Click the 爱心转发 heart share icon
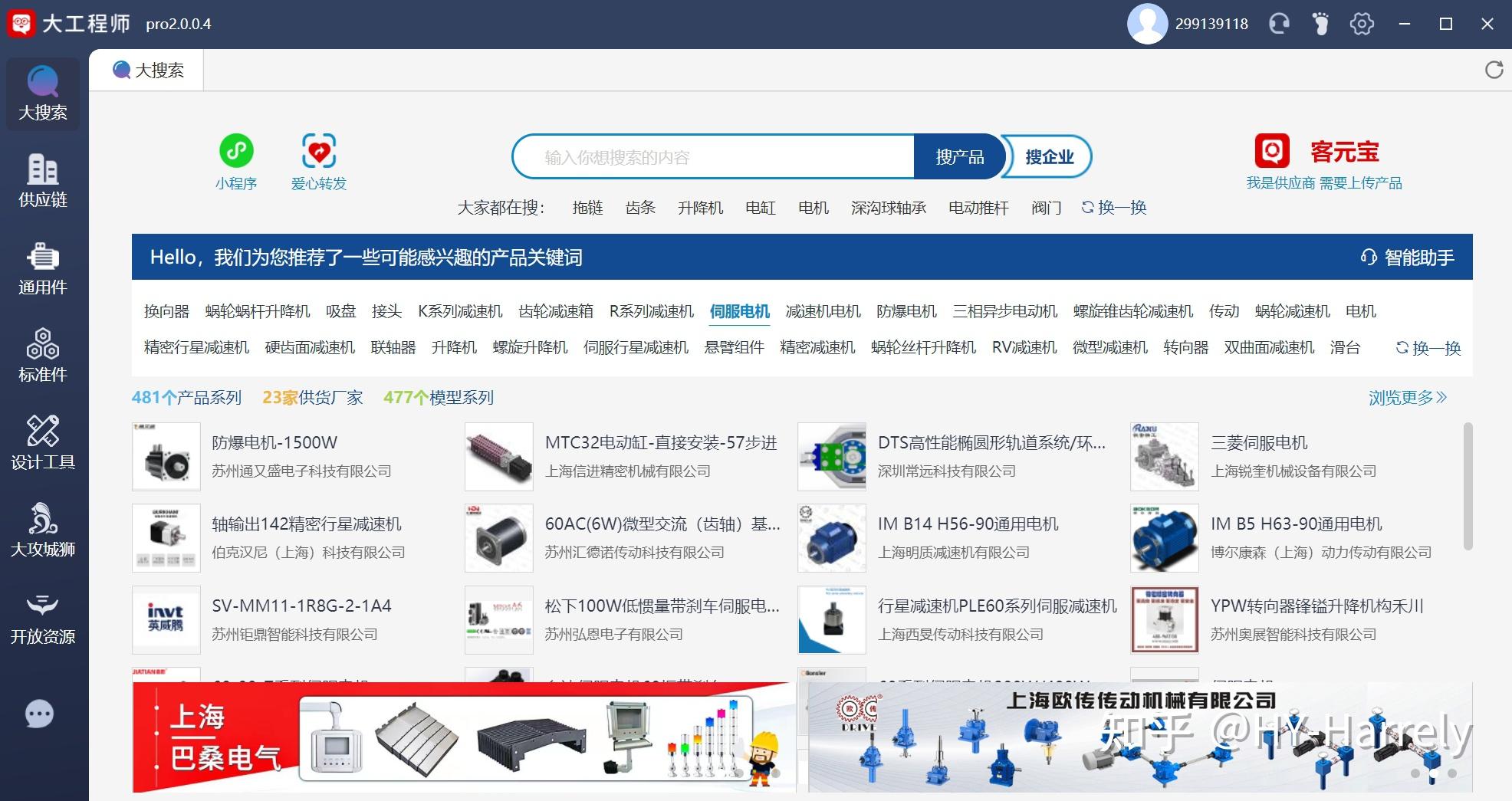Image resolution: width=1512 pixels, height=801 pixels. coord(318,152)
